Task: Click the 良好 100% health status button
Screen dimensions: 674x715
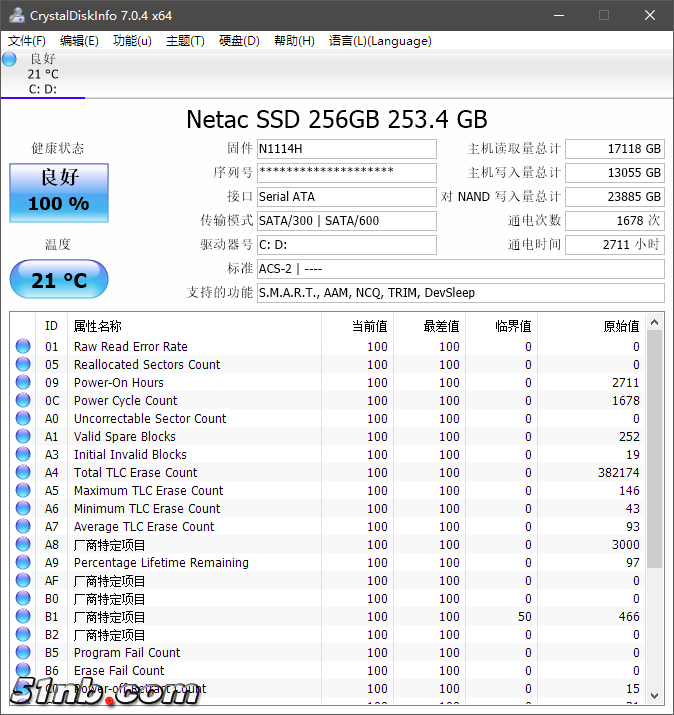Action: 58,192
